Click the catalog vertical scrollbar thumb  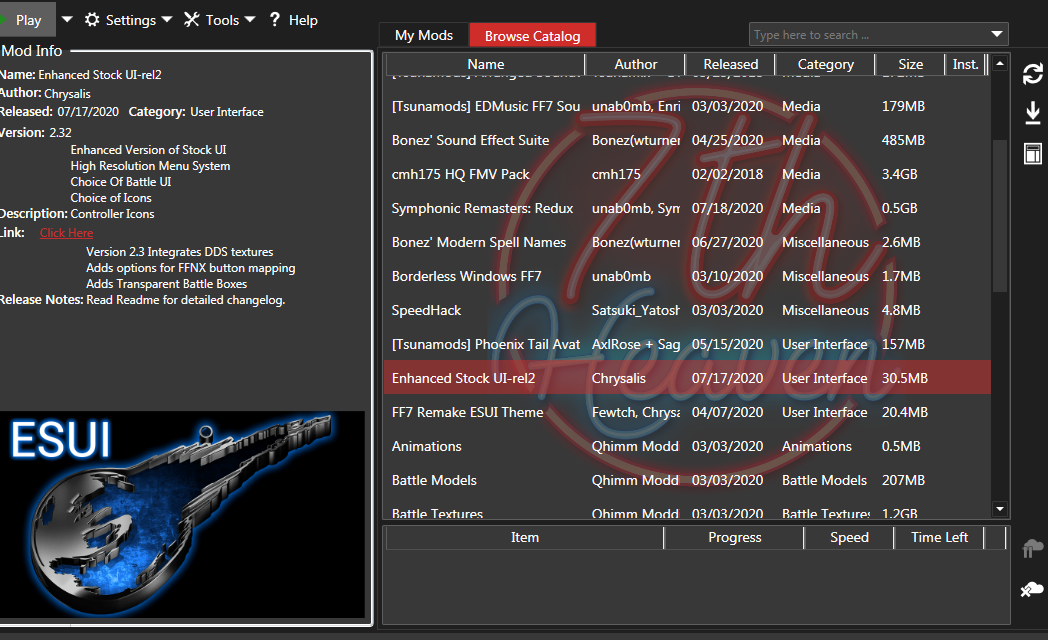1000,216
